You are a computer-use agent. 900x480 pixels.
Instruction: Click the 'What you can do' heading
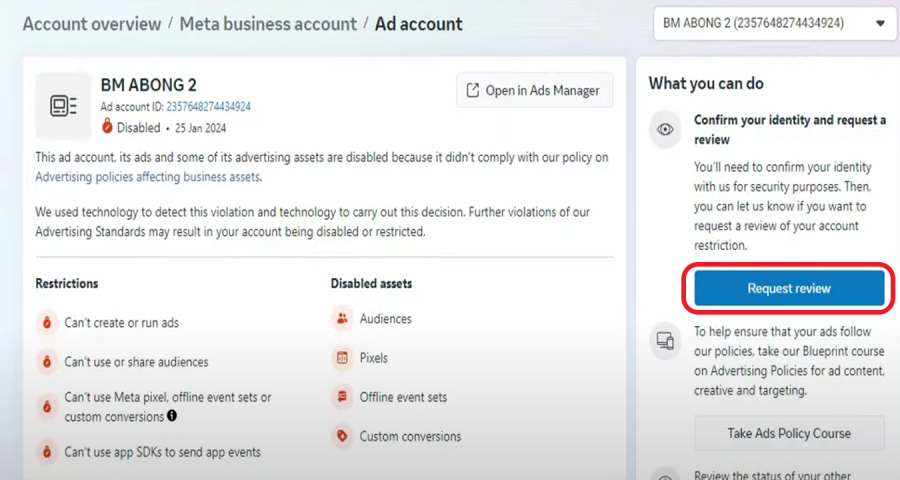[x=706, y=83]
